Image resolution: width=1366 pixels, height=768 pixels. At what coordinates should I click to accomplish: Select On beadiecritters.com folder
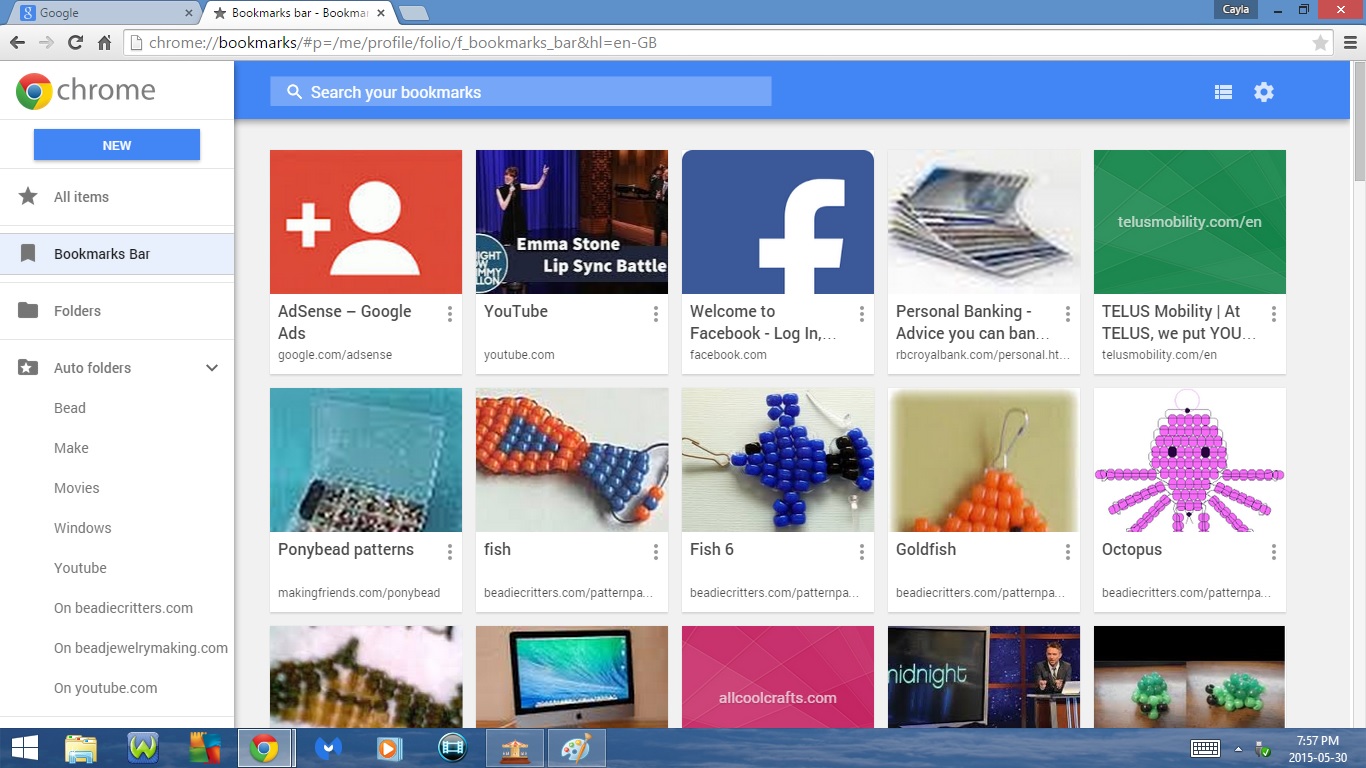(123, 608)
